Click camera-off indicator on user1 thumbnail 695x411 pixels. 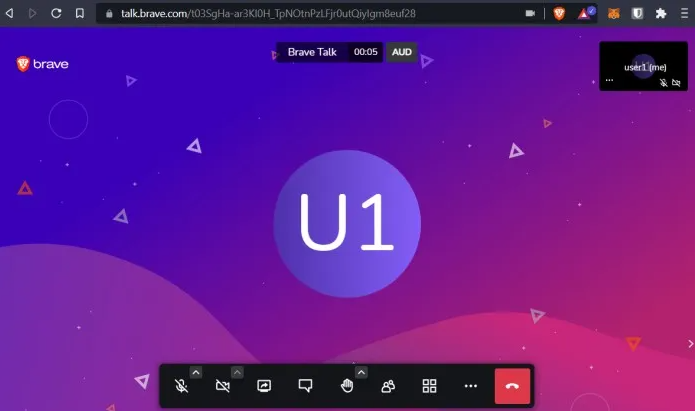pos(676,83)
